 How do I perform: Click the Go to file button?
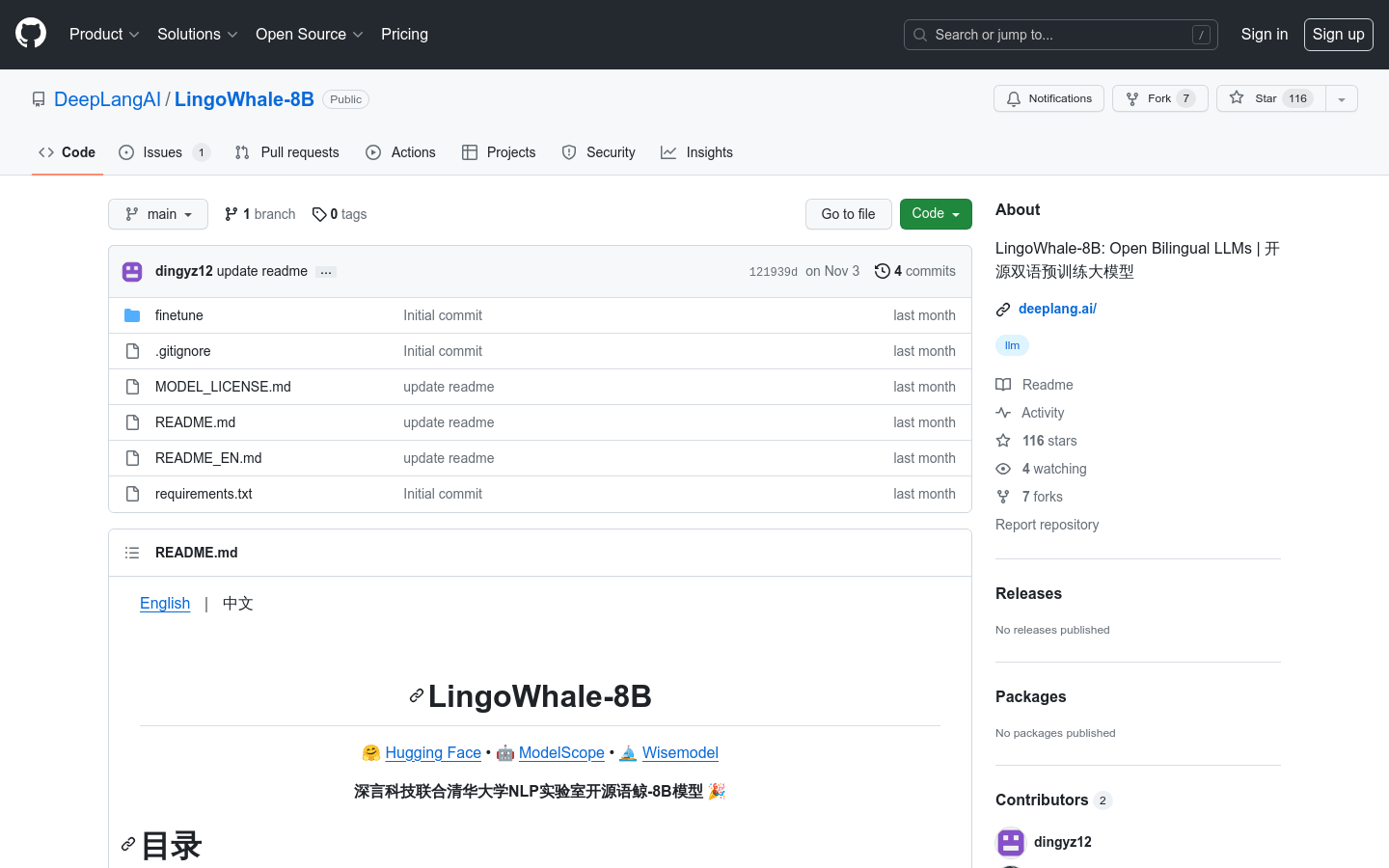[x=849, y=214]
